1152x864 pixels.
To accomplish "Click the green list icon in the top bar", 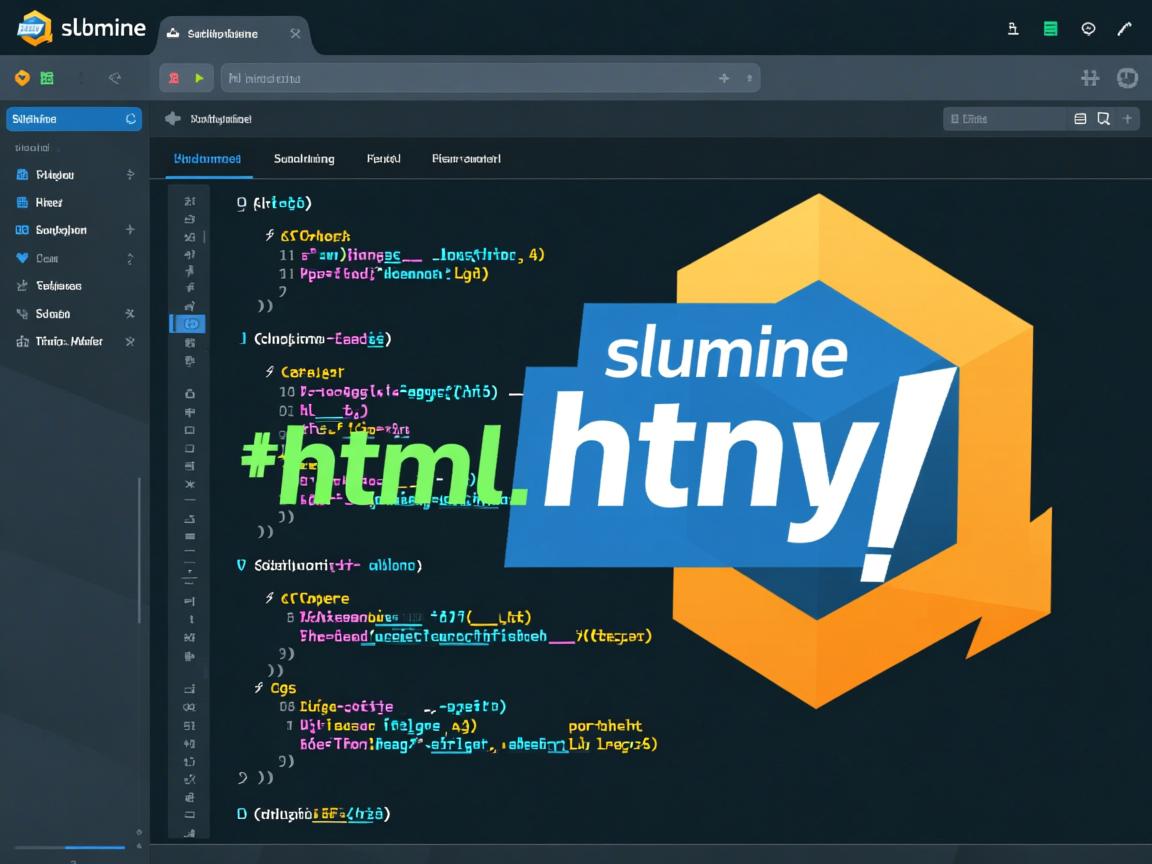I will (1050, 29).
